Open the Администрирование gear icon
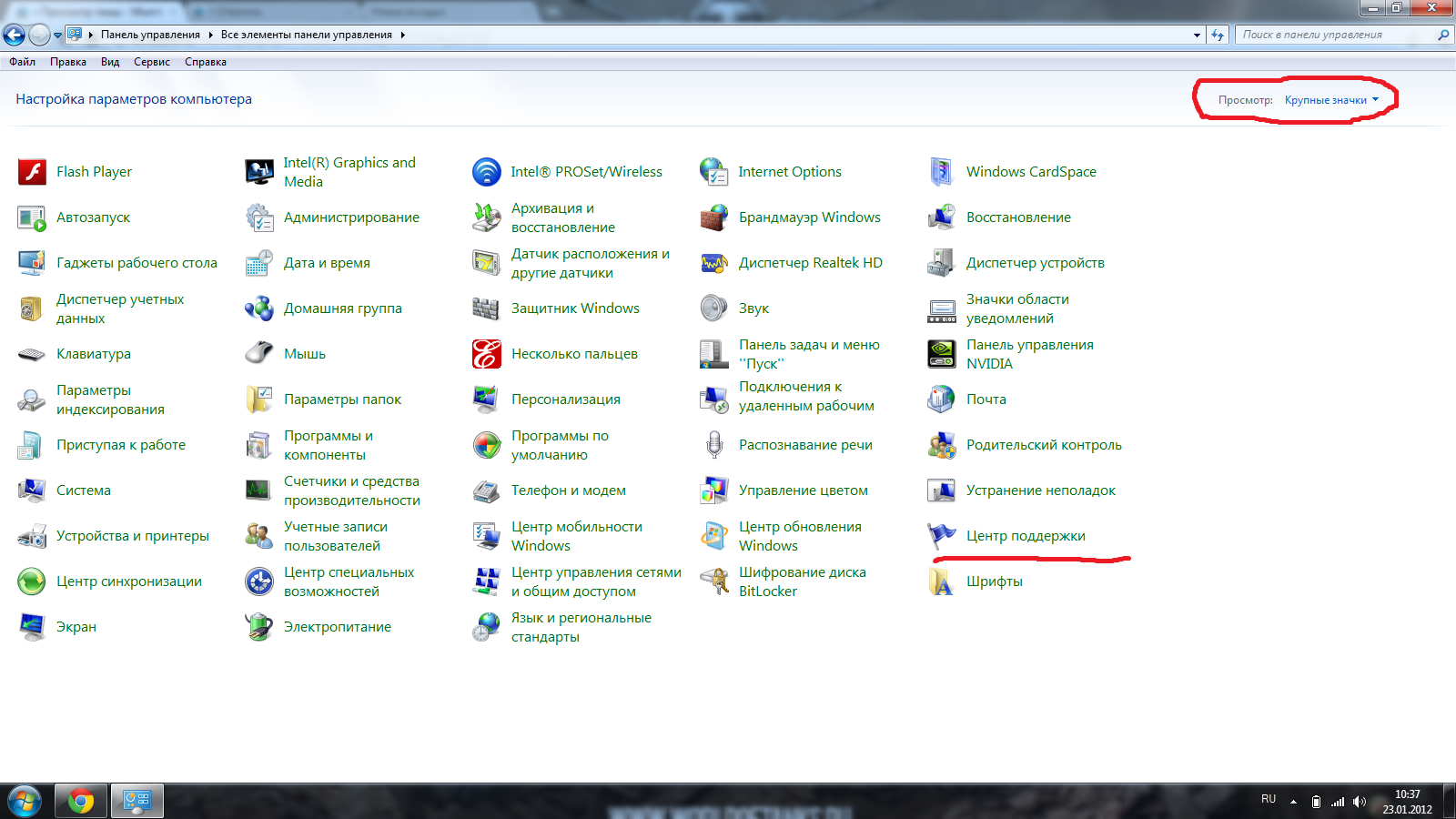The height and width of the screenshot is (819, 1456). (x=259, y=217)
